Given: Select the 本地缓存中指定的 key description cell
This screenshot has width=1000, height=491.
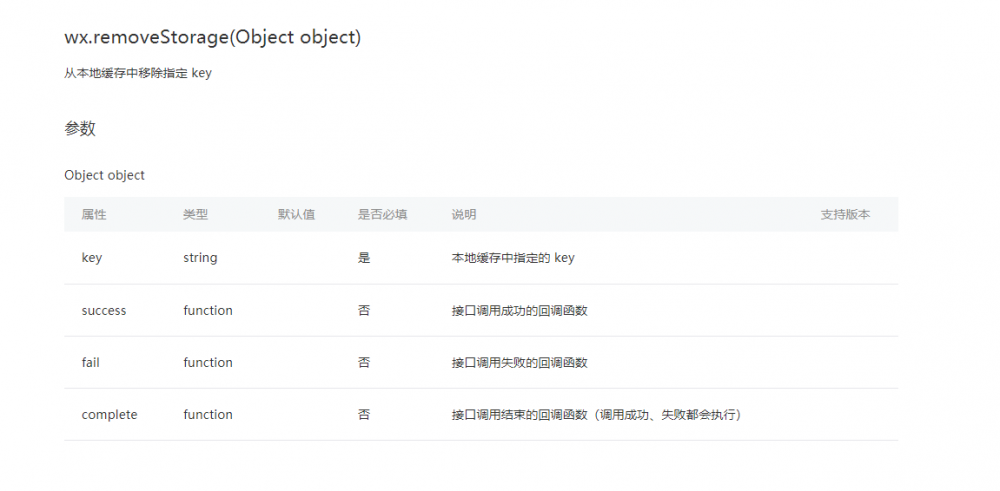Looking at the screenshot, I should pos(513,258).
